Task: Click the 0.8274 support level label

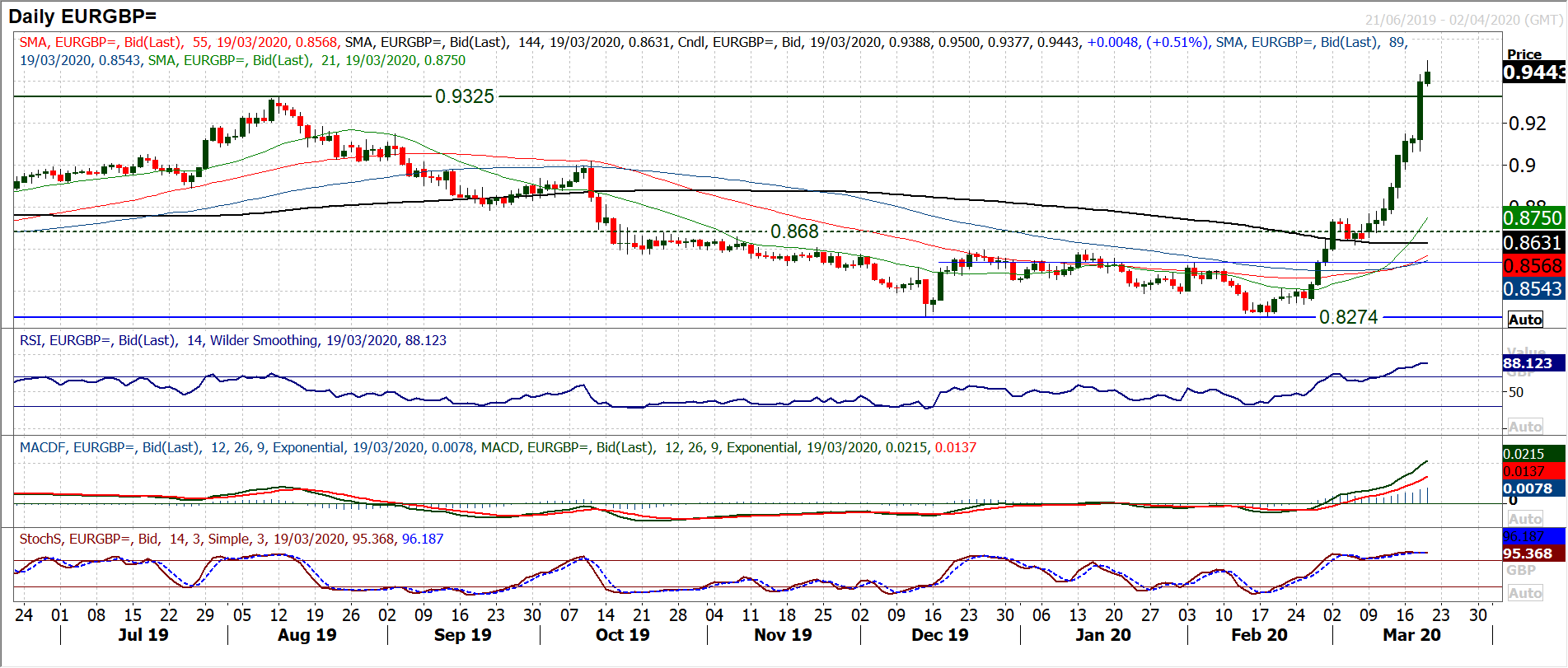Action: tap(1348, 317)
